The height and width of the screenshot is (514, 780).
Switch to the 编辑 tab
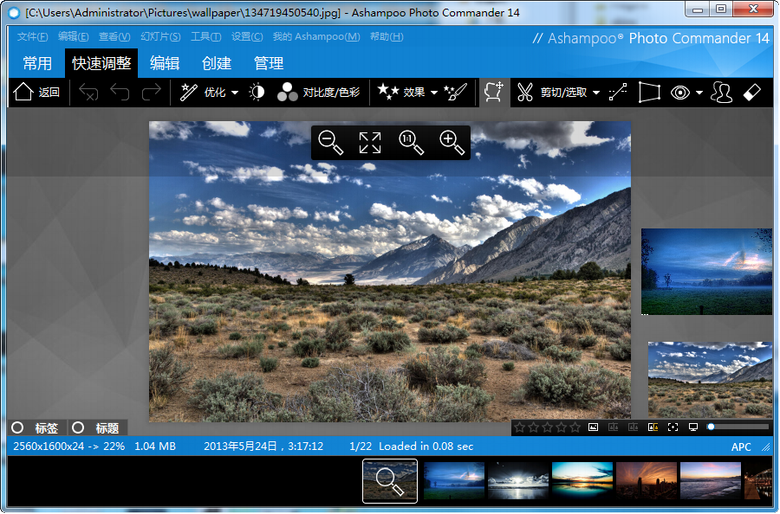click(x=165, y=63)
